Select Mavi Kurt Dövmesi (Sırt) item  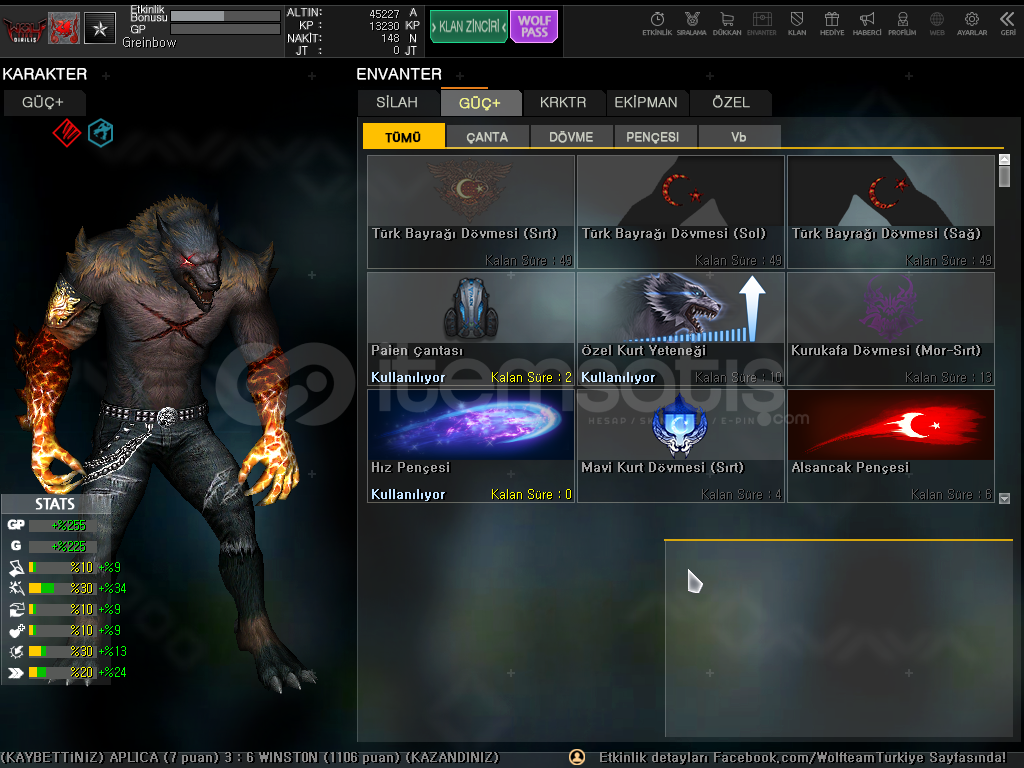pyautogui.click(x=681, y=446)
